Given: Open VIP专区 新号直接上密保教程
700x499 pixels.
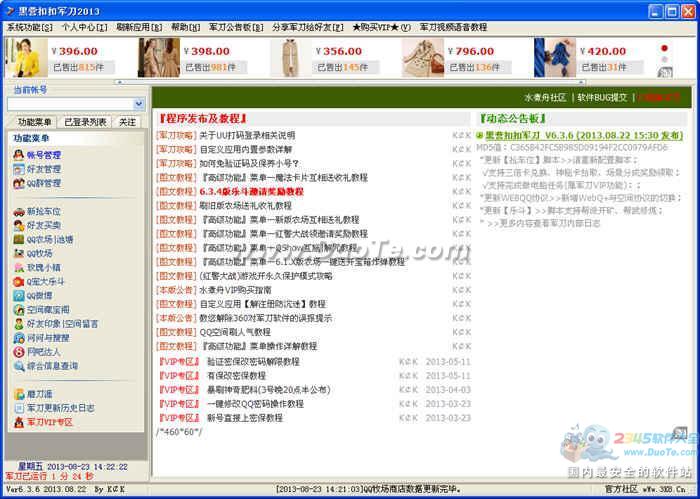Looking at the screenshot, I should [x=245, y=418].
